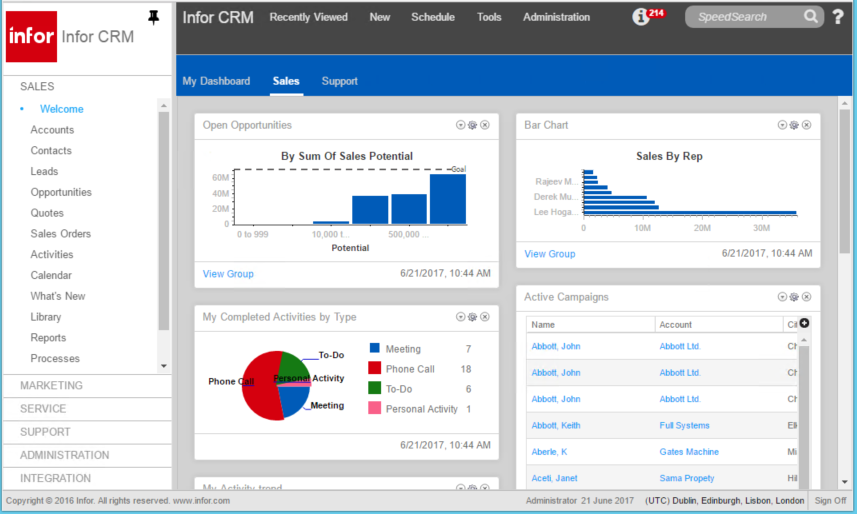The width and height of the screenshot is (857, 514).
Task: Open Quotes in the navigation list
Action: click(x=47, y=213)
